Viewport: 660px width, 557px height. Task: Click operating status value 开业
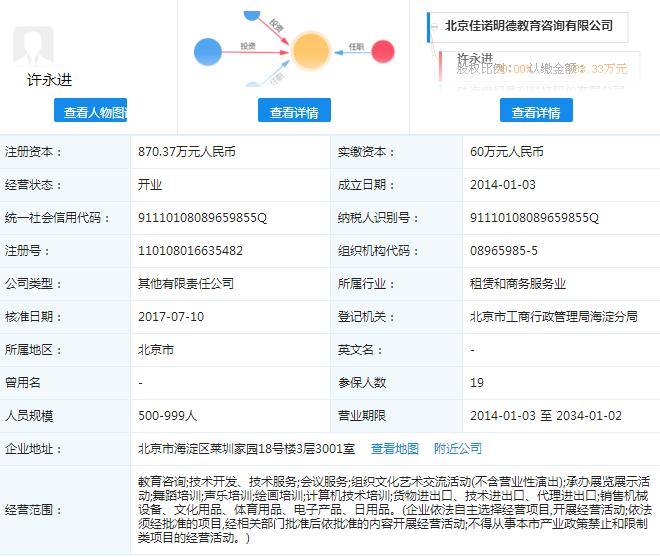click(150, 184)
